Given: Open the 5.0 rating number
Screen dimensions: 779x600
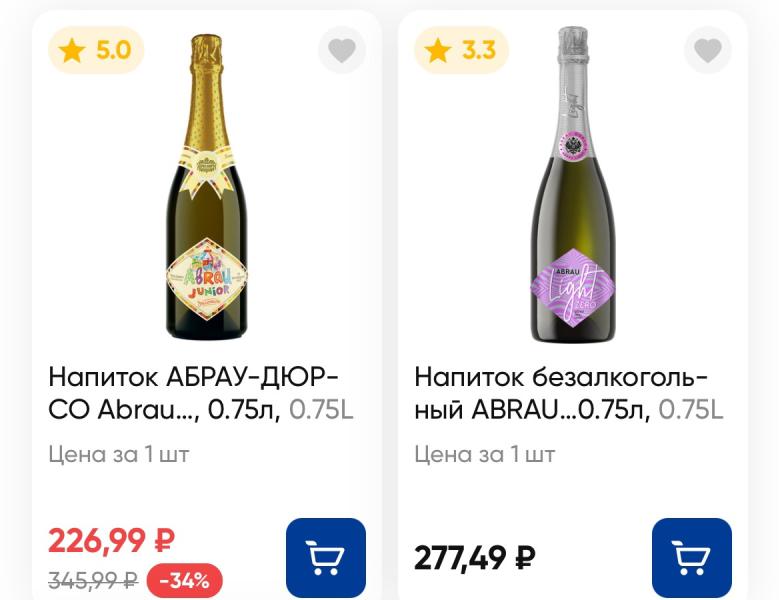Looking at the screenshot, I should pos(113,51).
